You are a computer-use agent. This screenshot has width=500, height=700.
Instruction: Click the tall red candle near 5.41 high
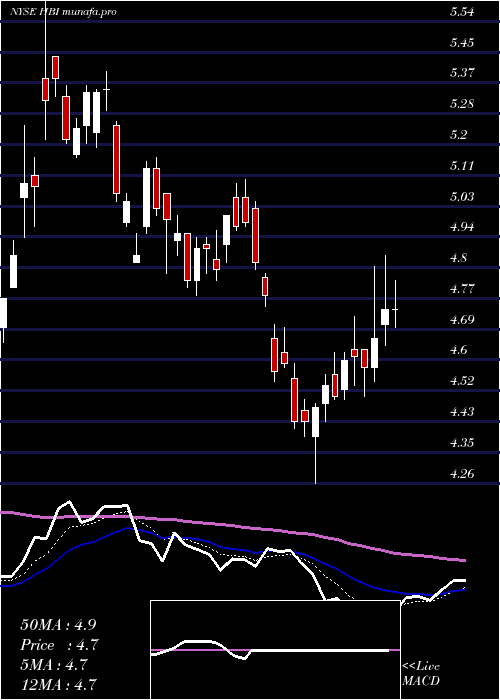pos(55,67)
